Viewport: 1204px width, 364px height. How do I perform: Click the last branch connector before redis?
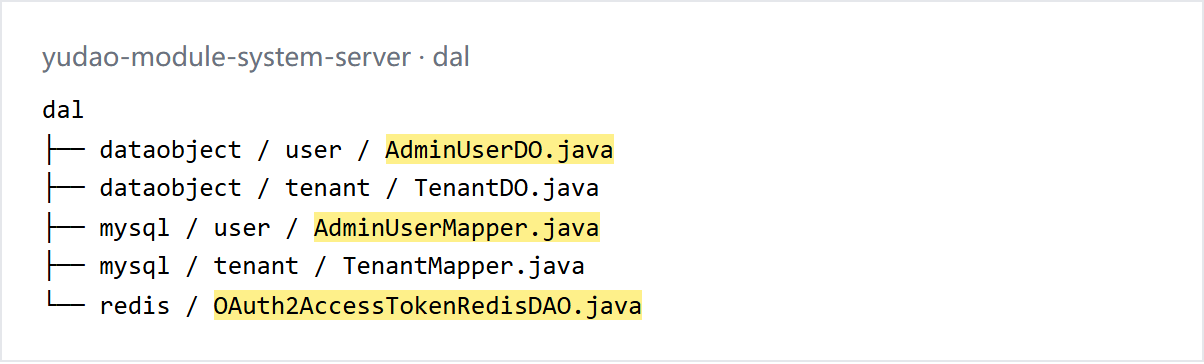[63, 305]
